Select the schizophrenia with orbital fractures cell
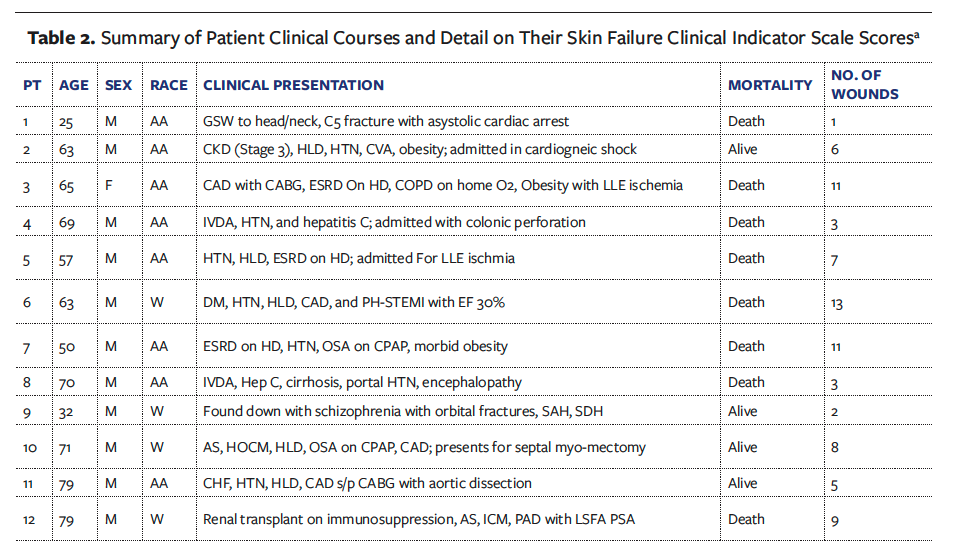Screen dimensions: 962x554 (x=403, y=411)
